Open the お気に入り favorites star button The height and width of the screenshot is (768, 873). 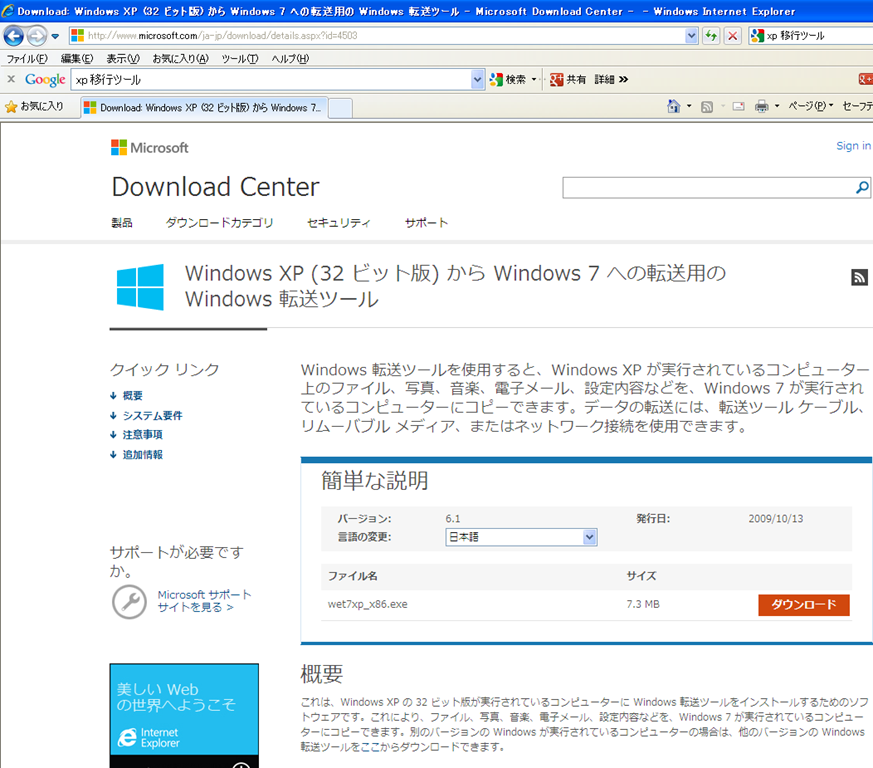point(35,106)
